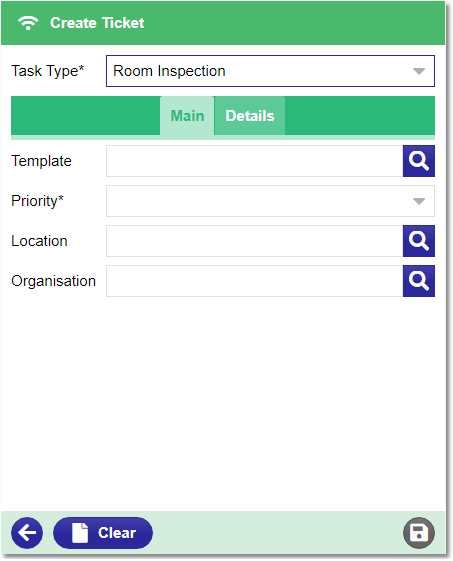The height and width of the screenshot is (561, 453).
Task: Click the Wi-Fi connectivity icon in header
Action: coord(28,23)
